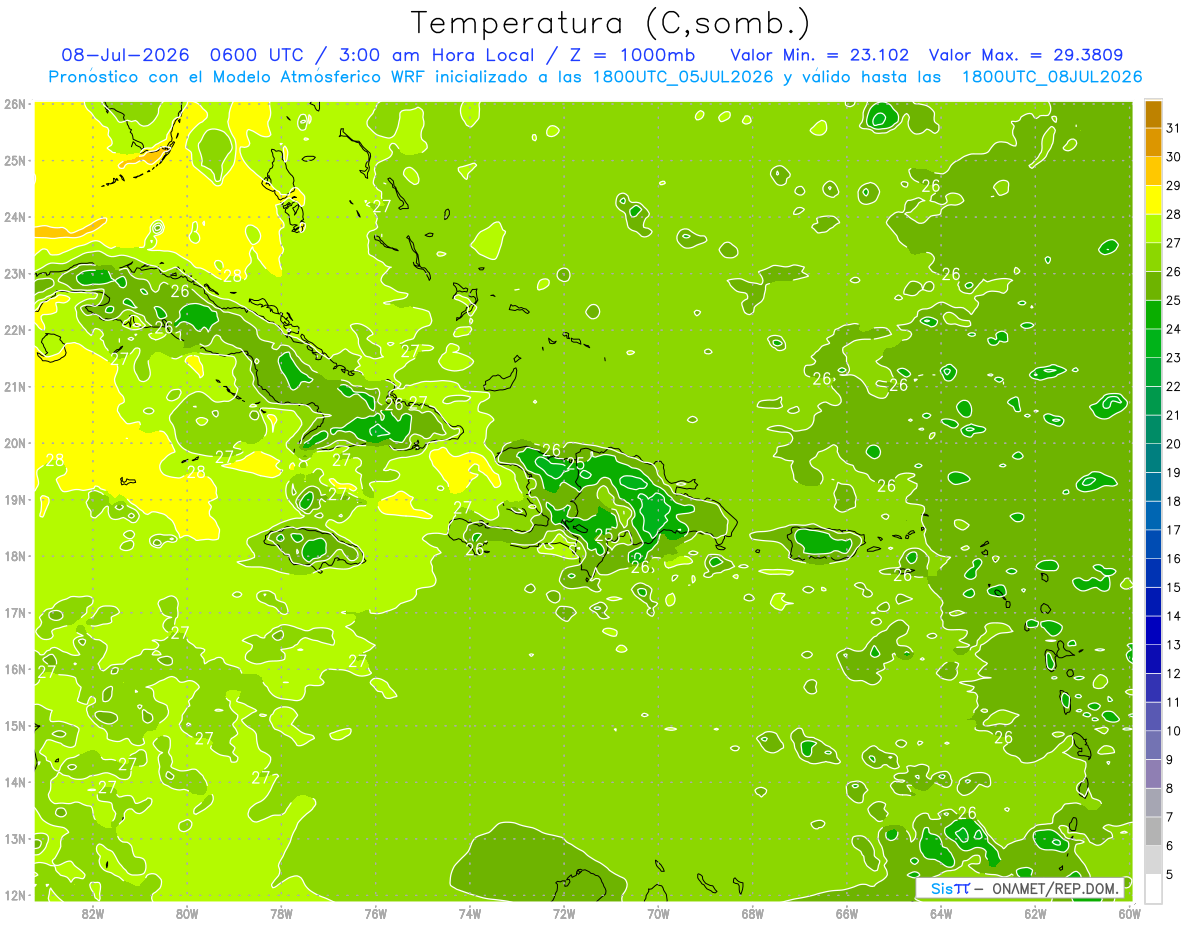The width and height of the screenshot is (1200, 927).
Task: Select the '1800UTC_08JUL2026' valid-until timestamp
Action: pos(1051,77)
